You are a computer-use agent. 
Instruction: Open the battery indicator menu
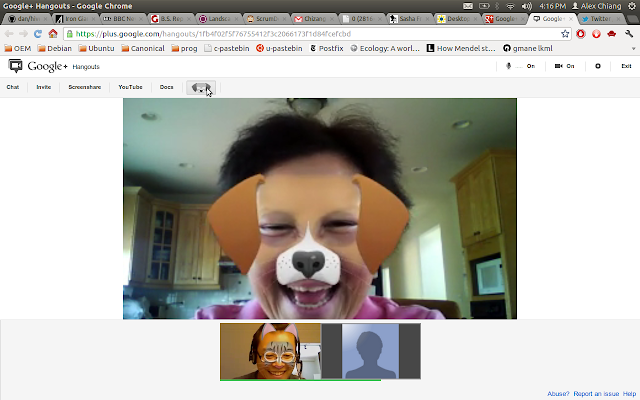pos(484,6)
